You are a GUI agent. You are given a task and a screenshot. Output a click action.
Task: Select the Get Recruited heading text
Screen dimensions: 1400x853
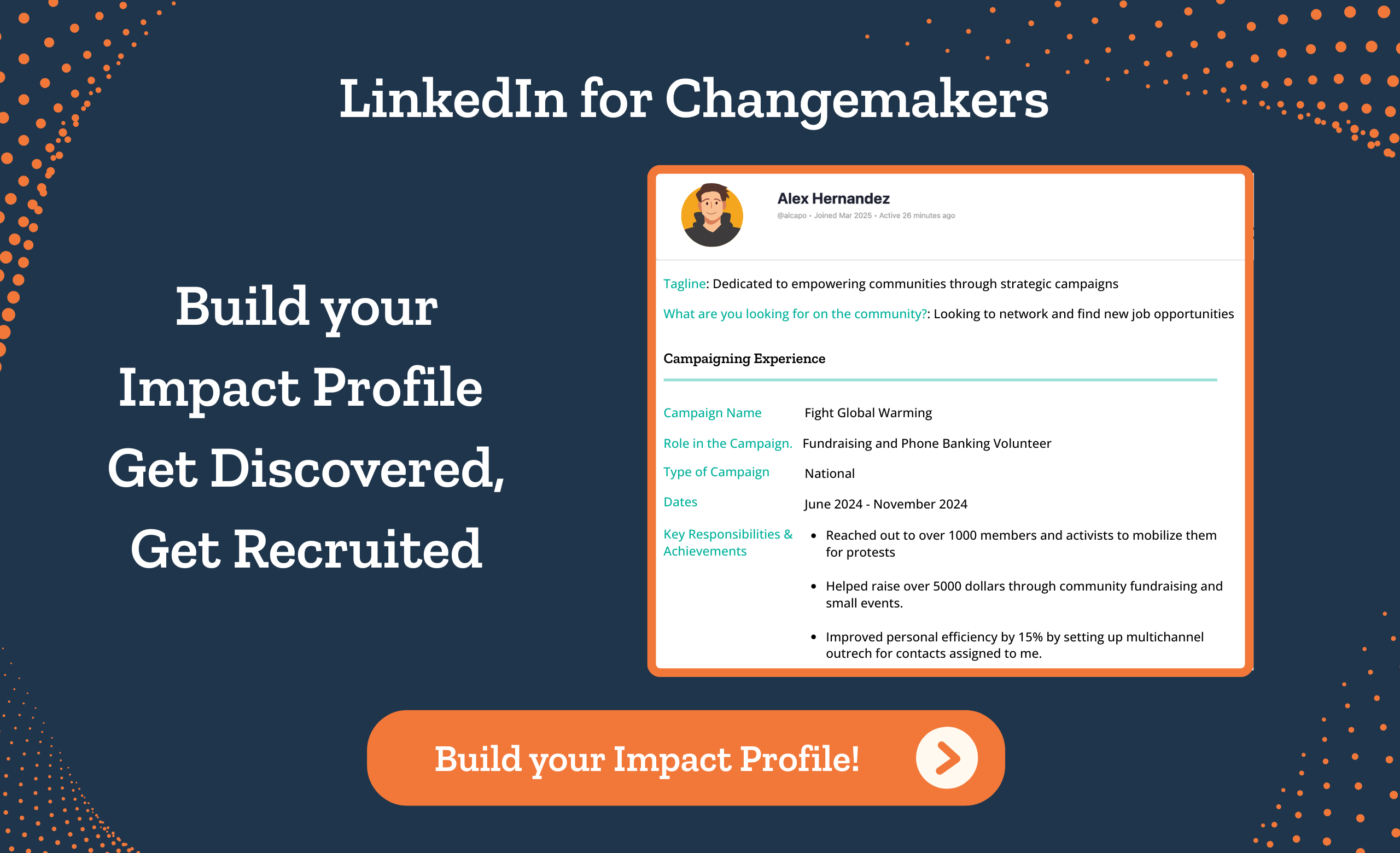coord(306,548)
